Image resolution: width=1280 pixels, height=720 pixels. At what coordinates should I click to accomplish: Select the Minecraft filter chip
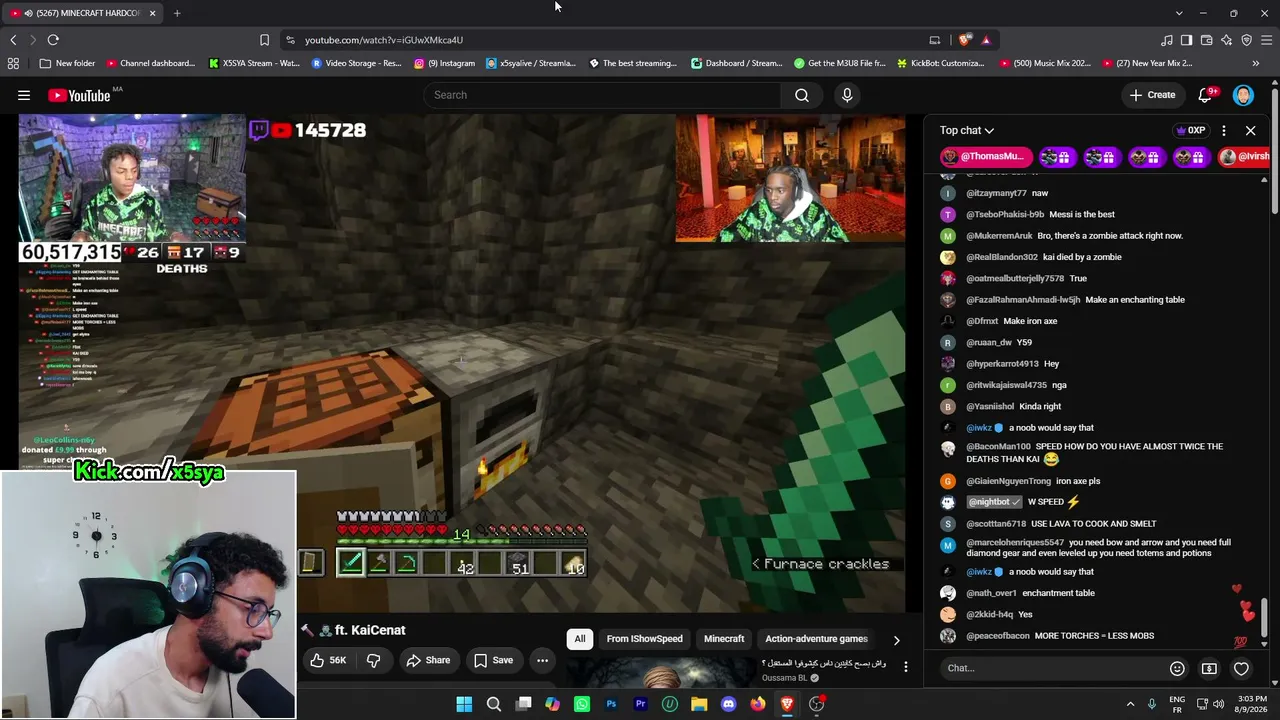click(x=724, y=639)
